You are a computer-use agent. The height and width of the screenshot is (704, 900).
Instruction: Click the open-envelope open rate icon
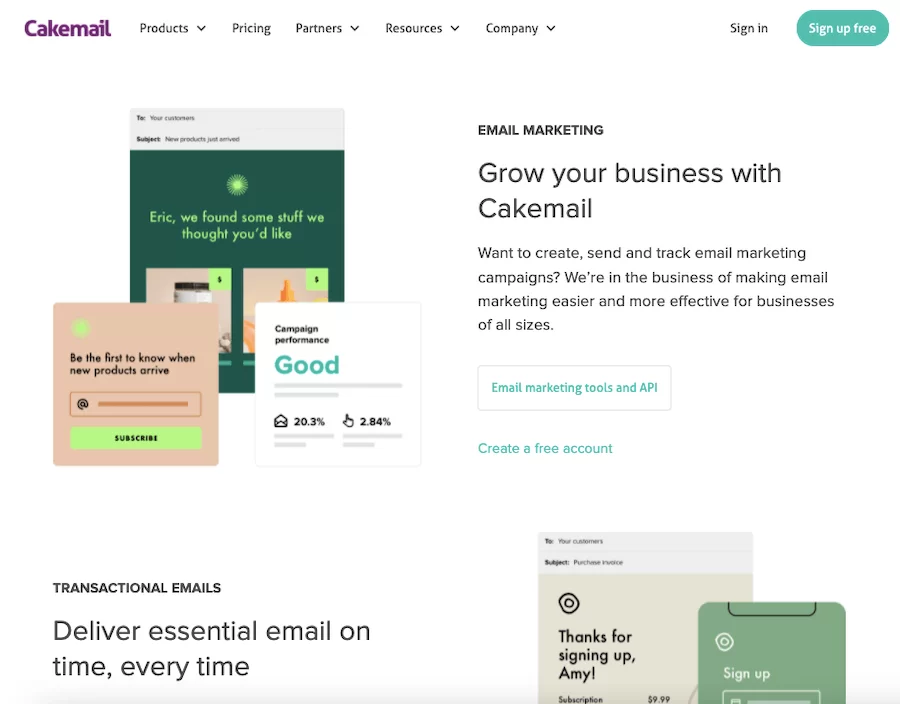pyautogui.click(x=281, y=421)
